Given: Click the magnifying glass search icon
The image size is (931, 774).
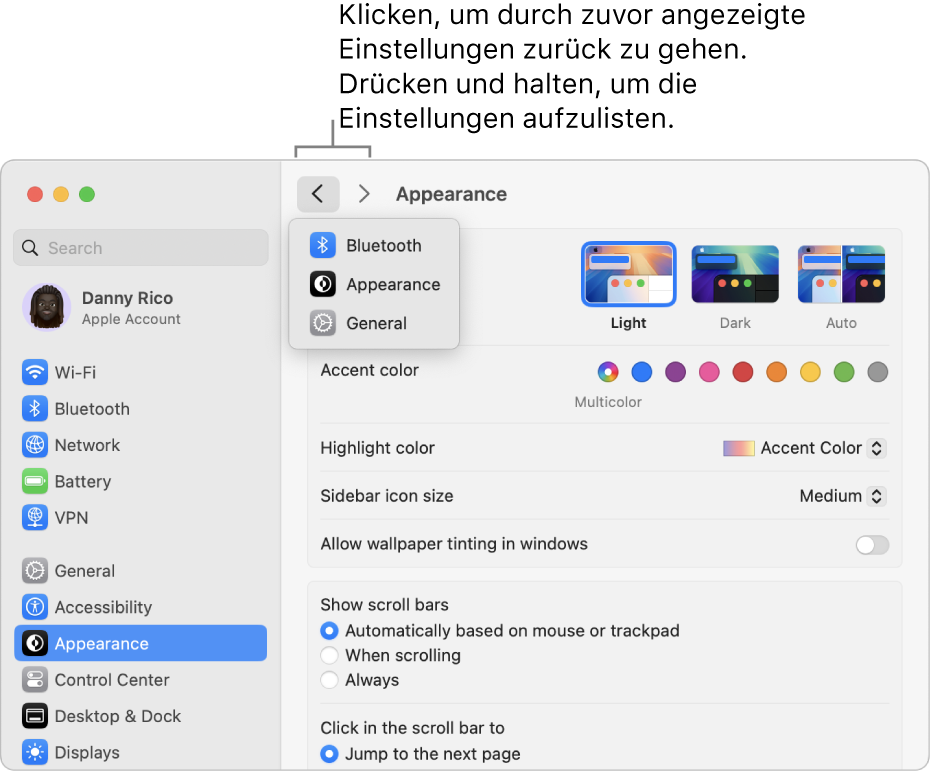Looking at the screenshot, I should [30, 248].
